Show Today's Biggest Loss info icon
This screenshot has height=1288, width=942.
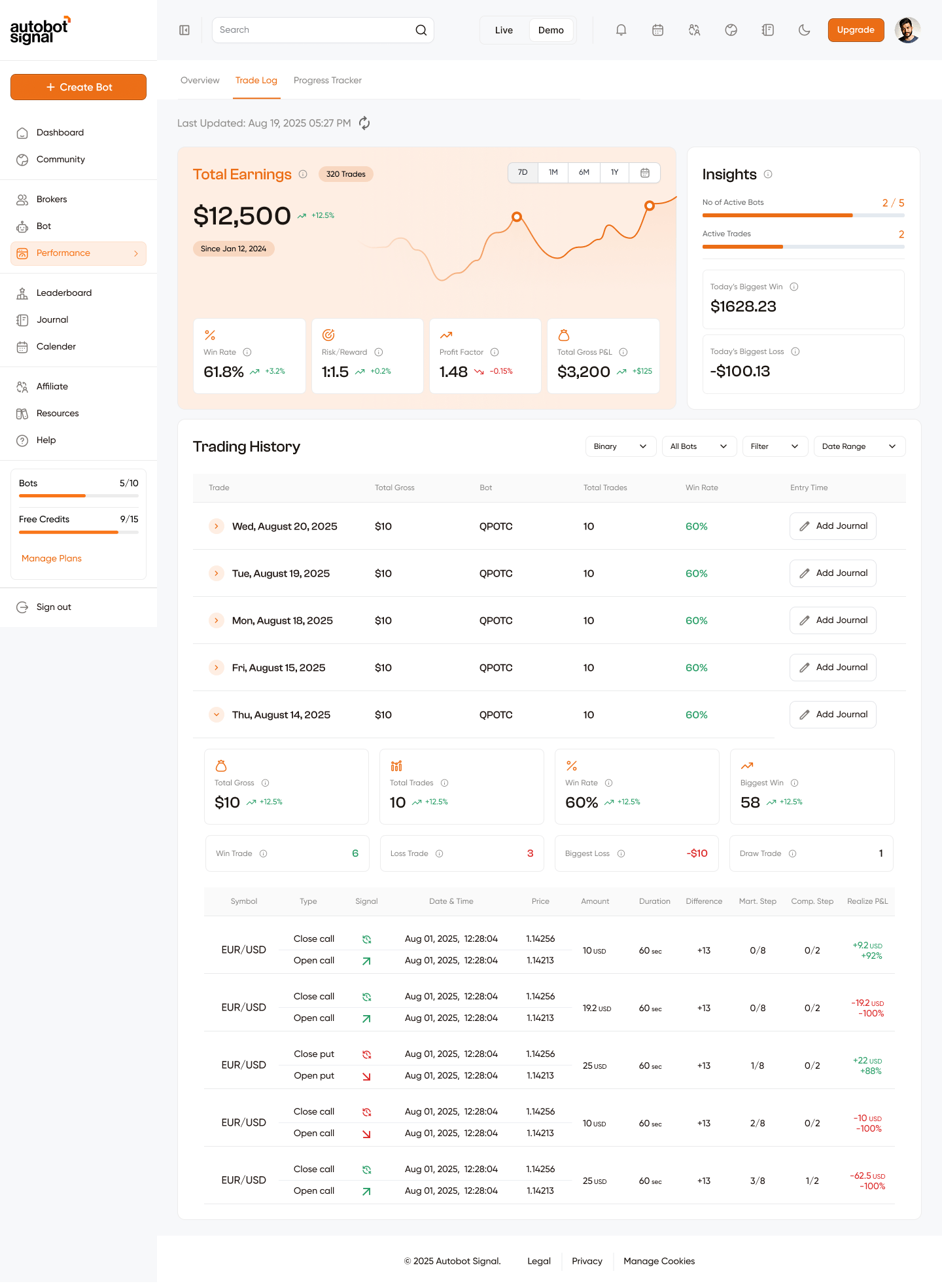pyautogui.click(x=795, y=351)
